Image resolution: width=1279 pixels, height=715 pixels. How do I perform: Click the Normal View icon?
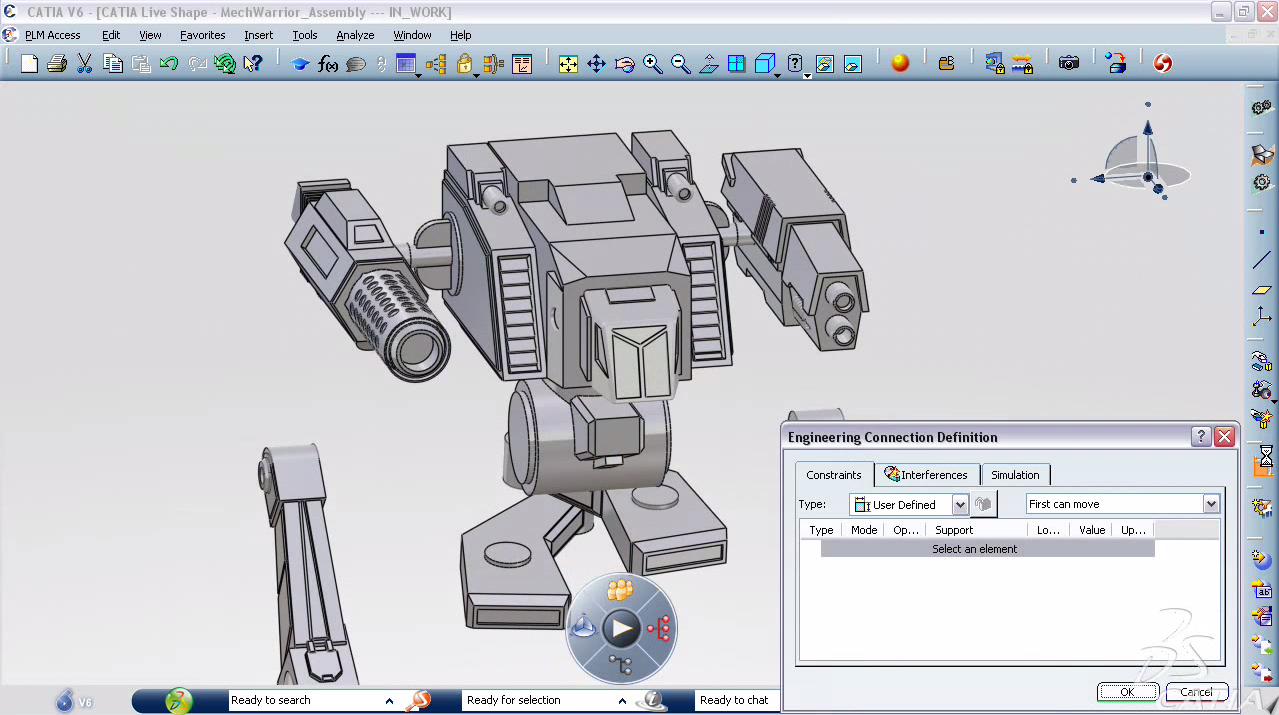point(708,64)
